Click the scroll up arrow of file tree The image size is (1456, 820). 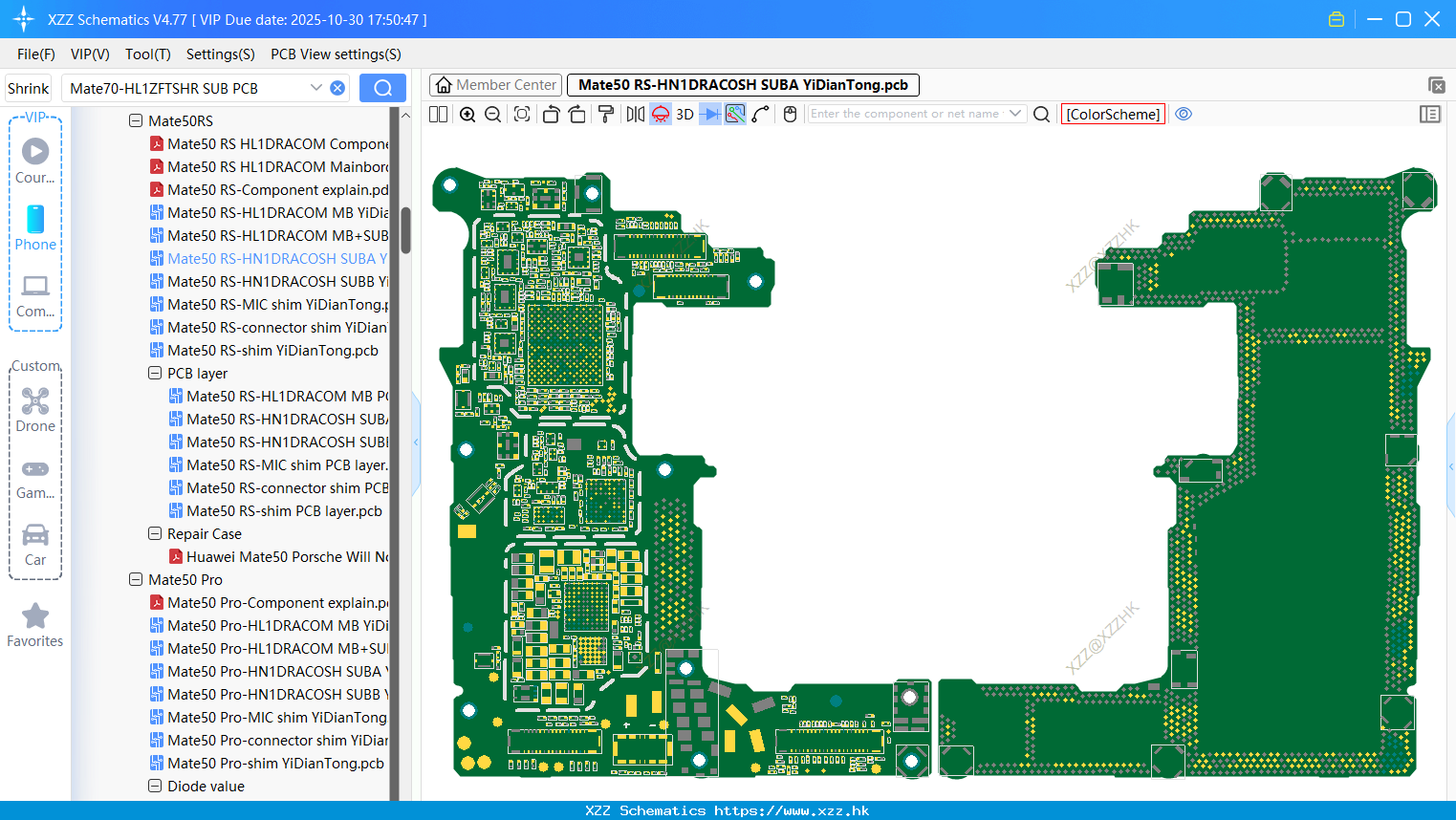pos(405,115)
